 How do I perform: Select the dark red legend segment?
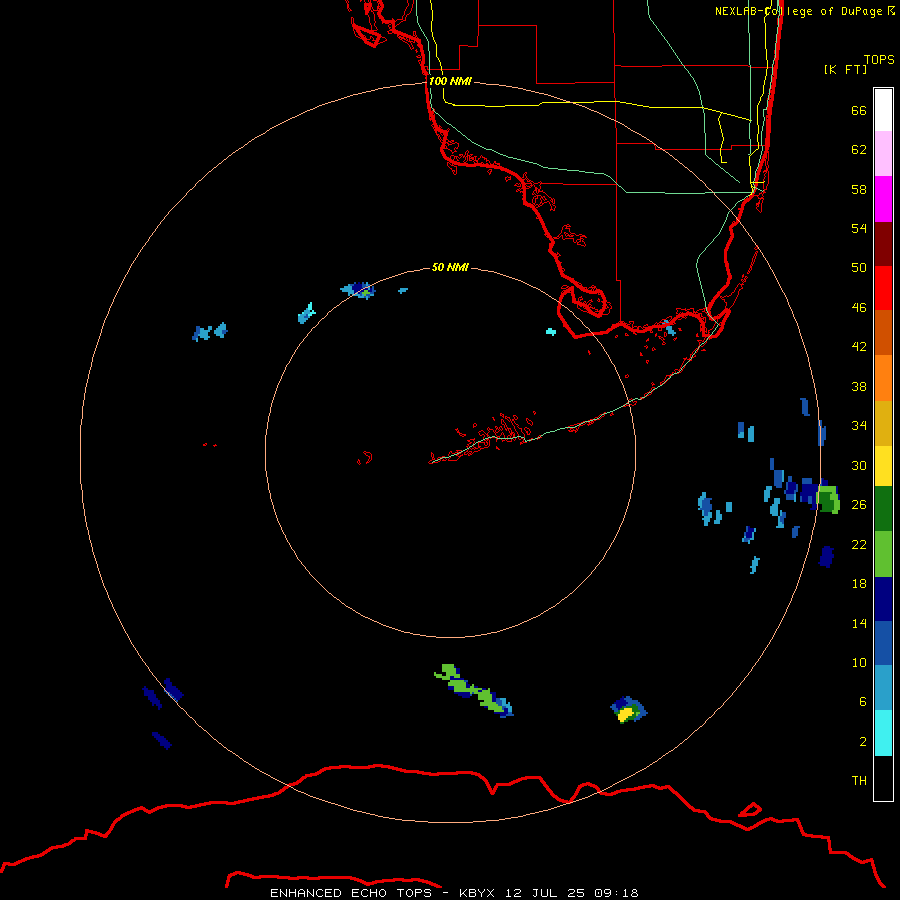[x=883, y=243]
